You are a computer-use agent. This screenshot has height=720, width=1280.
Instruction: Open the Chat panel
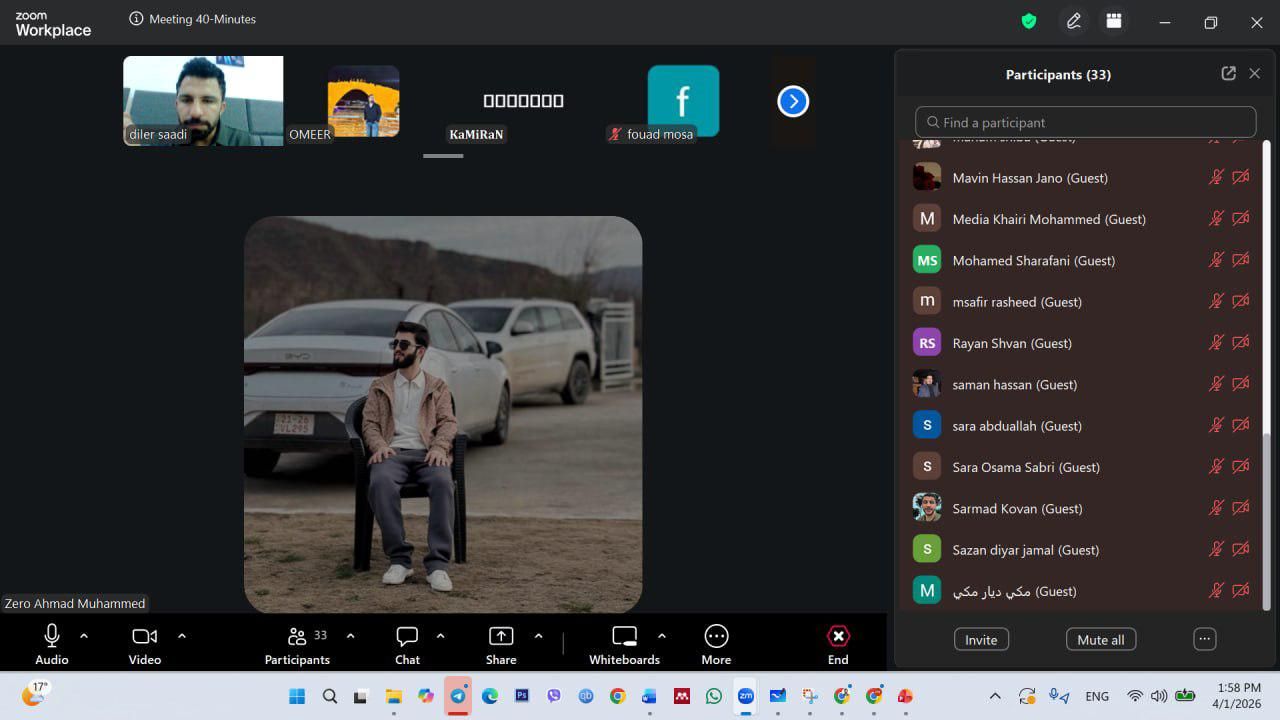(407, 644)
